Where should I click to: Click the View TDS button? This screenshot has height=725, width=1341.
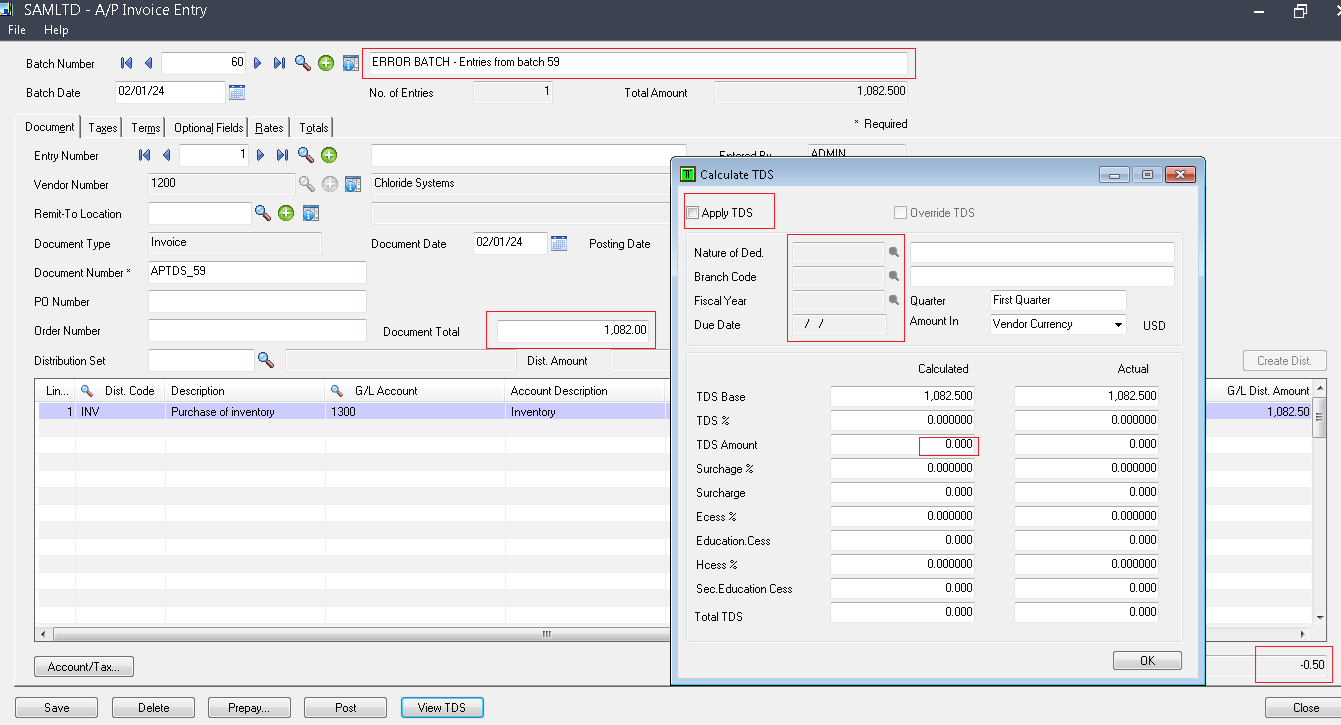(442, 707)
